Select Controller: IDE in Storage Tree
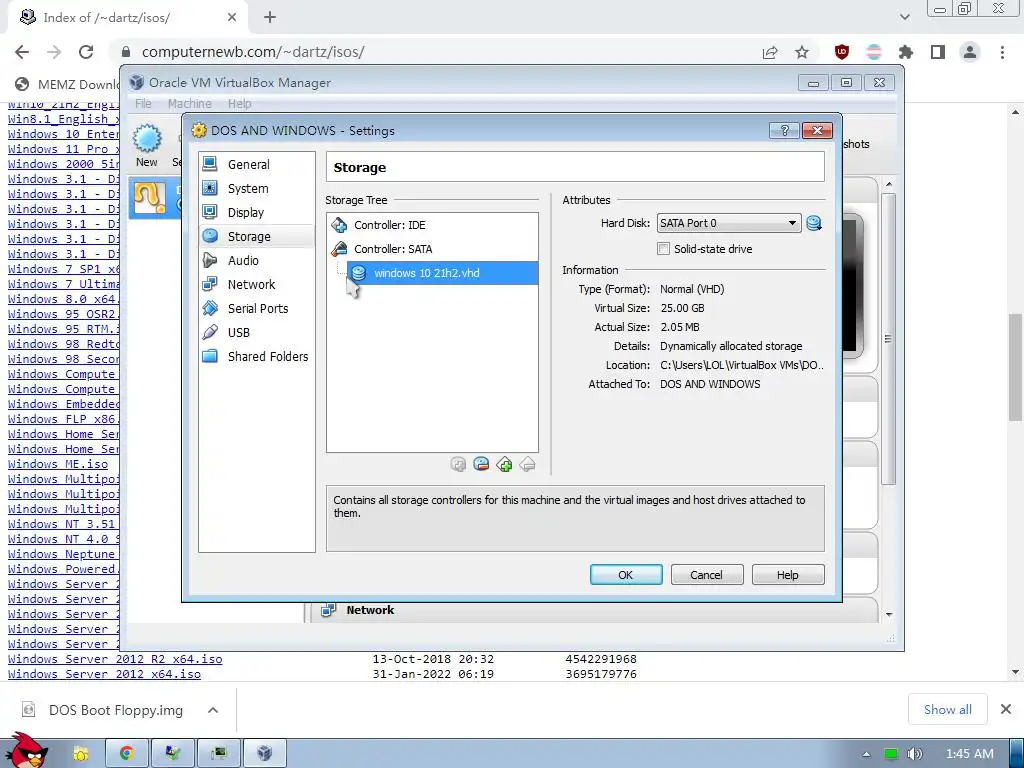Image resolution: width=1024 pixels, height=768 pixels. click(x=432, y=225)
